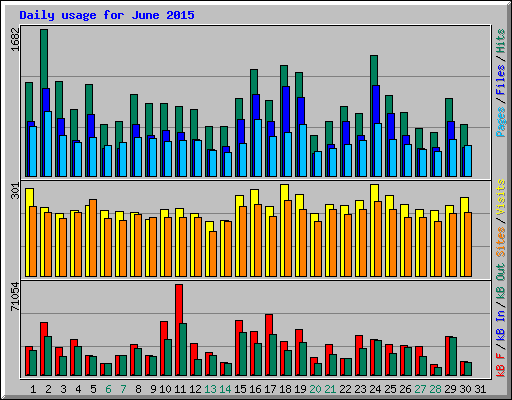Select green weekend day label 21
Viewport: 512px width, 400px height.
(x=330, y=389)
